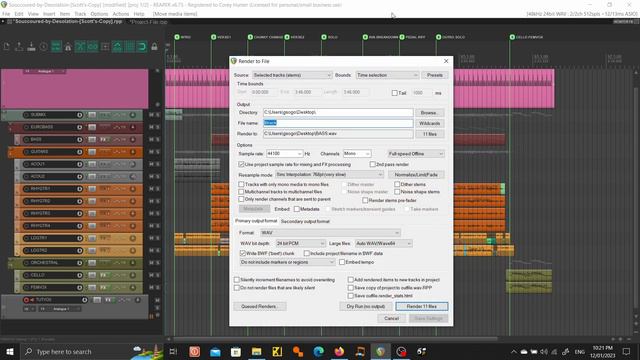Open Windows Task View on taskbar
Screen dimensions: 640x360
click(x=173, y=351)
